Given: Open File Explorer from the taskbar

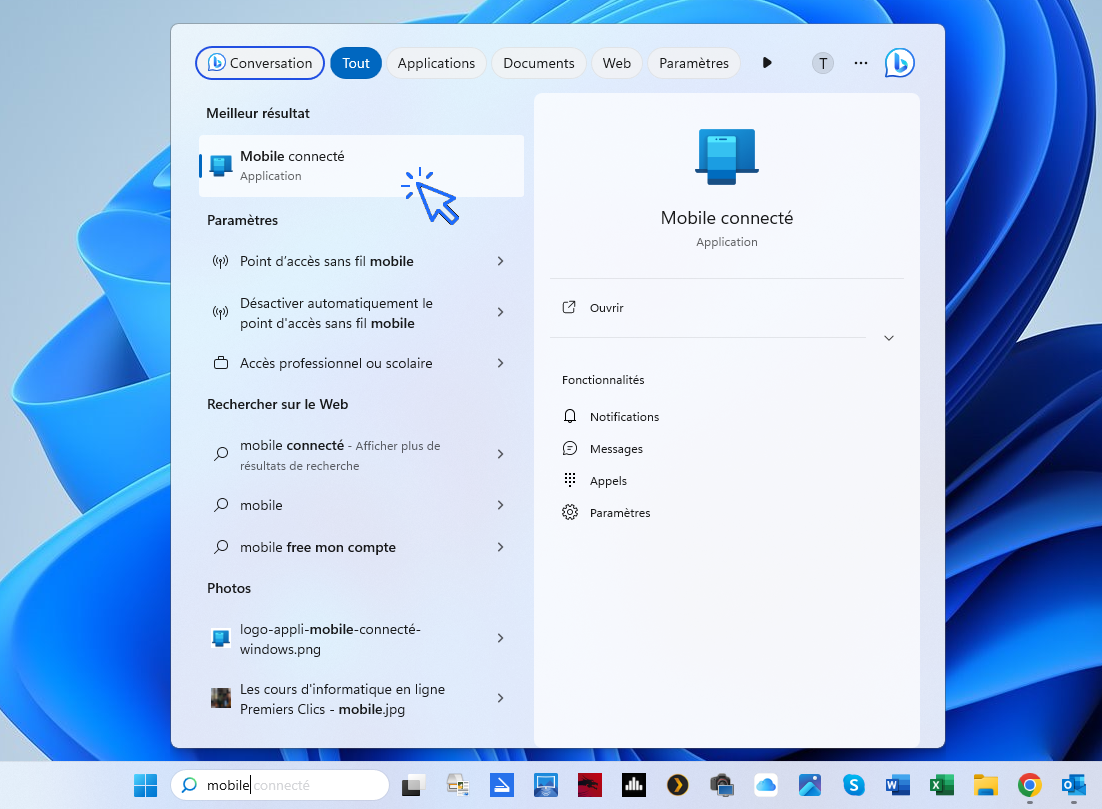Looking at the screenshot, I should pos(985,785).
